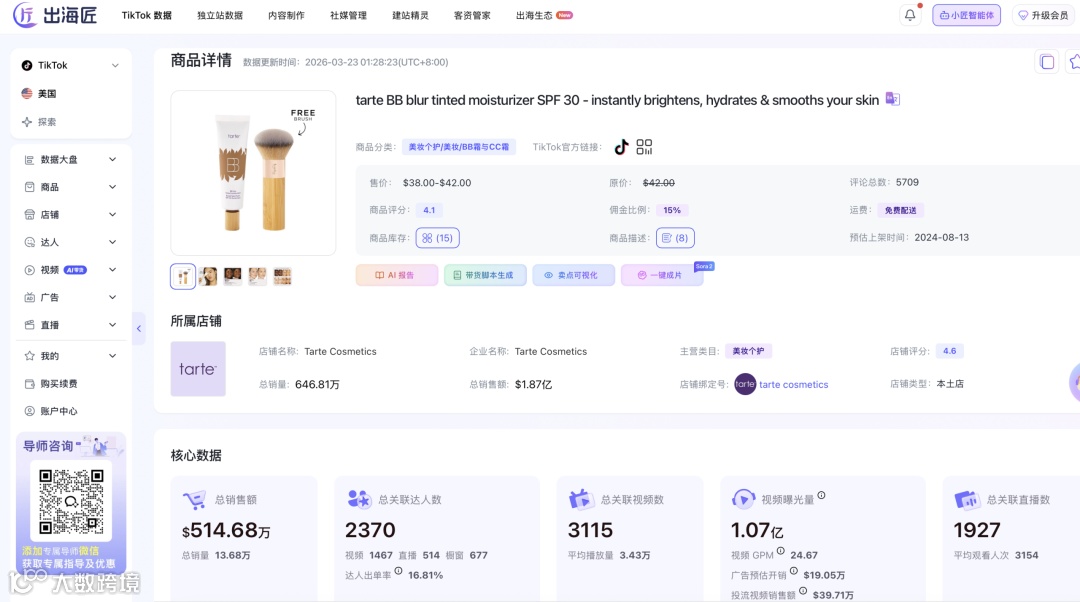Screen dimensions: 1080x602
Task: Click the 一键成片 button
Action: [x=662, y=275]
